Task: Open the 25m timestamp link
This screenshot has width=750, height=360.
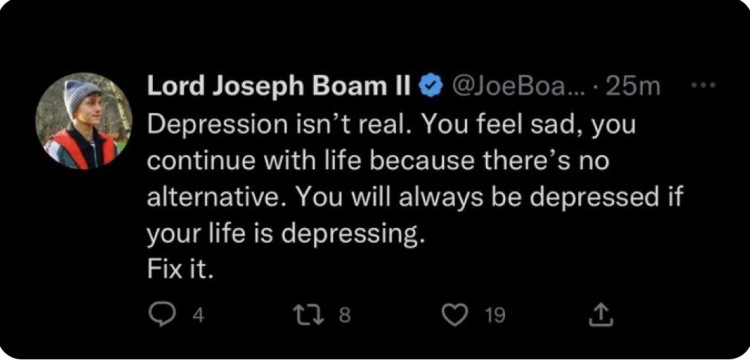Action: pyautogui.click(x=632, y=87)
